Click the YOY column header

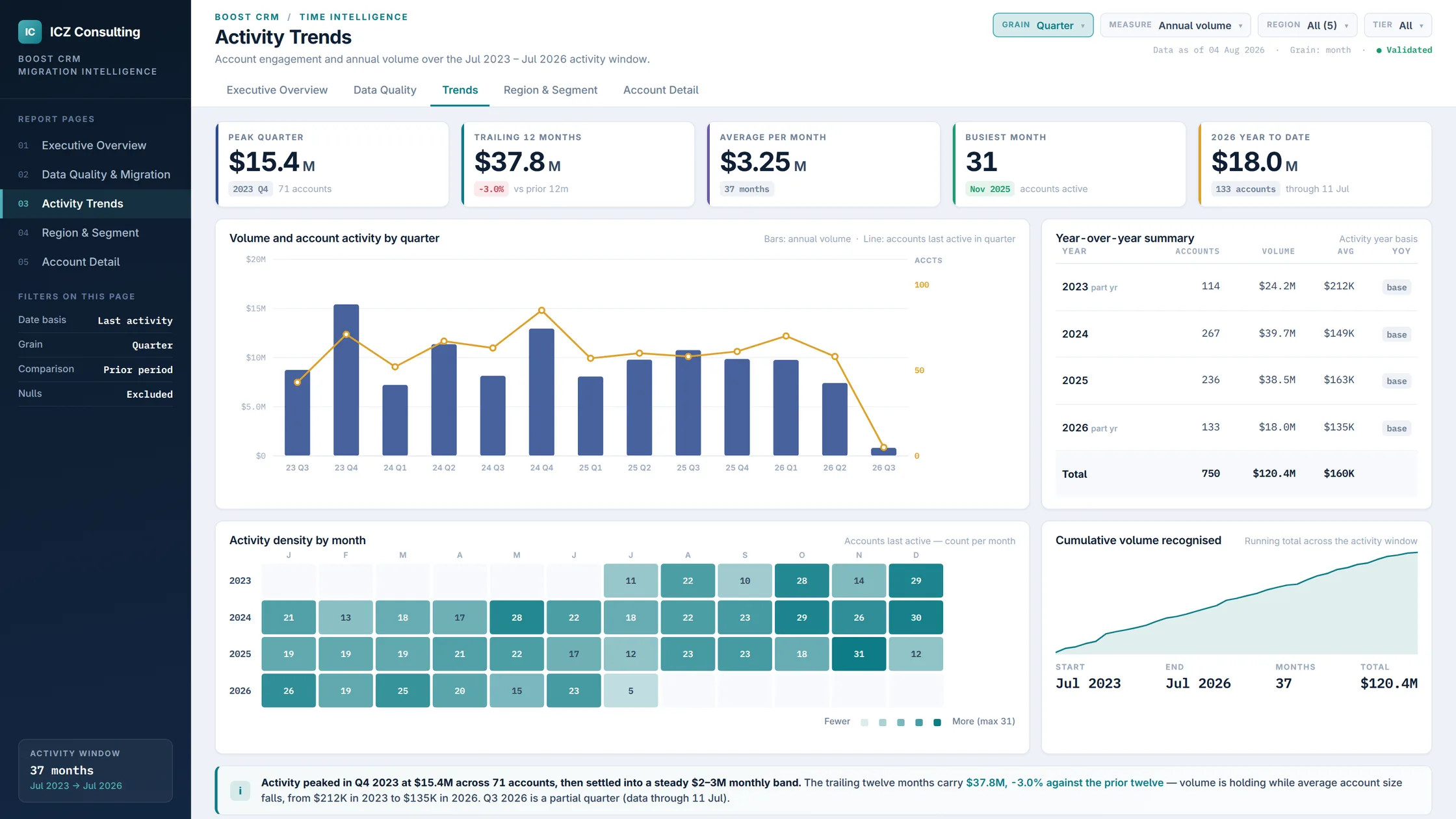[x=1401, y=252]
